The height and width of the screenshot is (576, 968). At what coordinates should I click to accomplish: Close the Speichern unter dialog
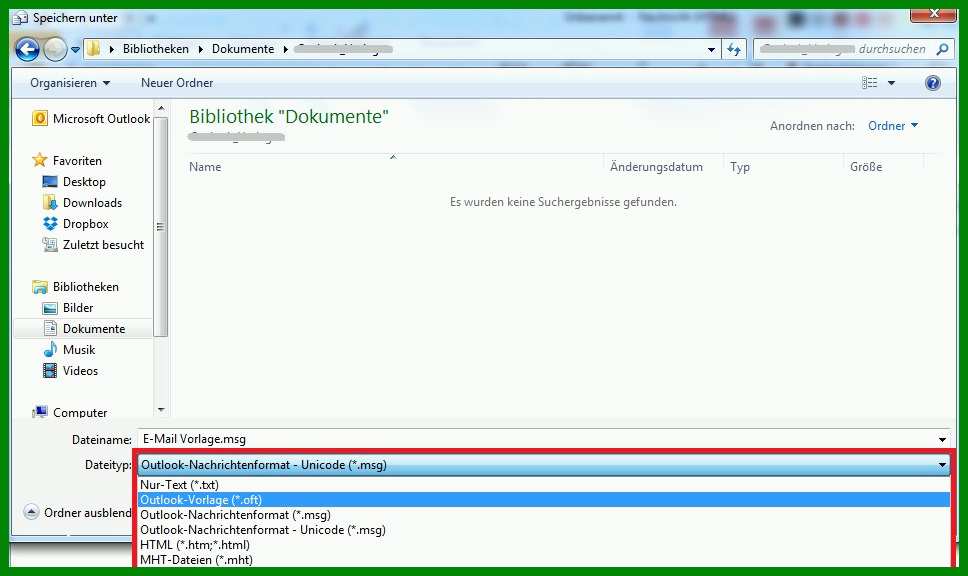(x=933, y=14)
